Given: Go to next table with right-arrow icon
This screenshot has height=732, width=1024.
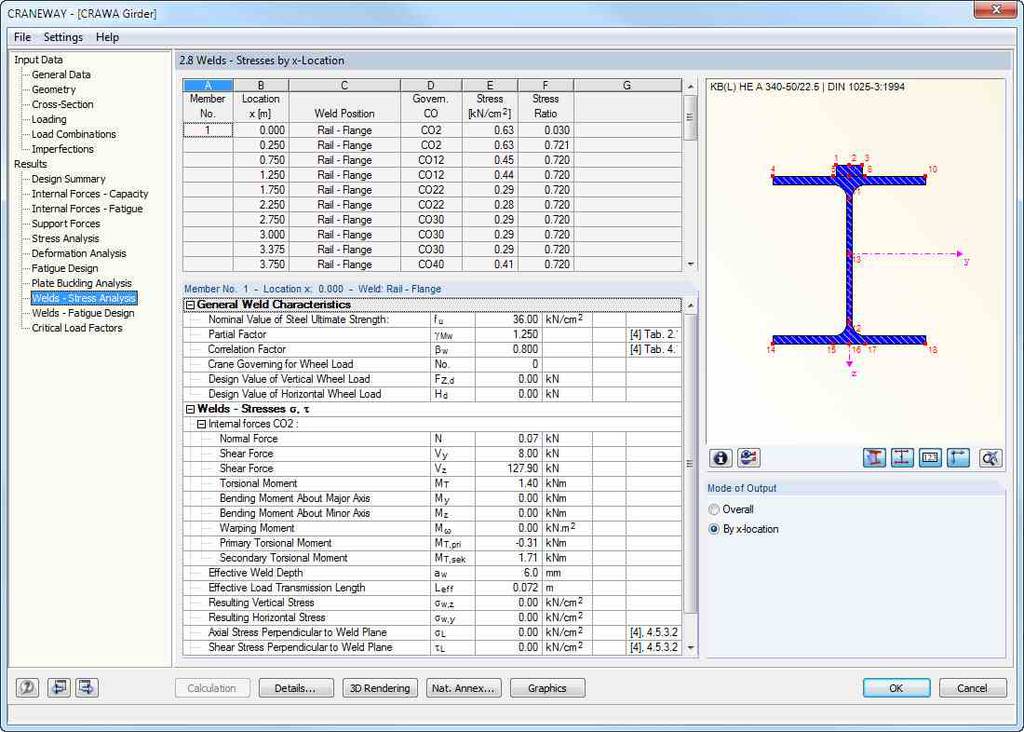Looking at the screenshot, I should click(x=87, y=688).
